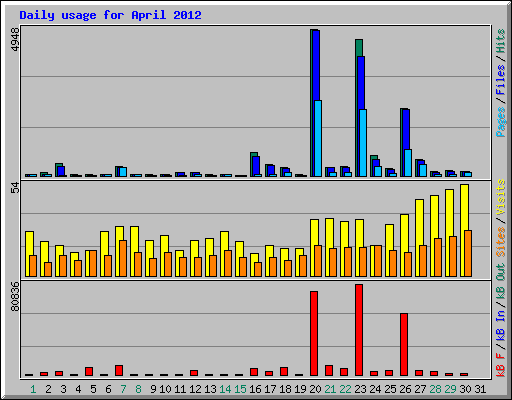Screen dimensions: 512x400
Task: Click the red kB bar above day 20
Action: 314,333
